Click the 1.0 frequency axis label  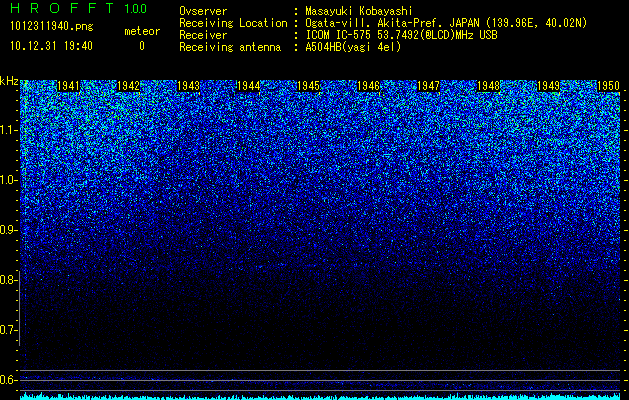(9, 180)
